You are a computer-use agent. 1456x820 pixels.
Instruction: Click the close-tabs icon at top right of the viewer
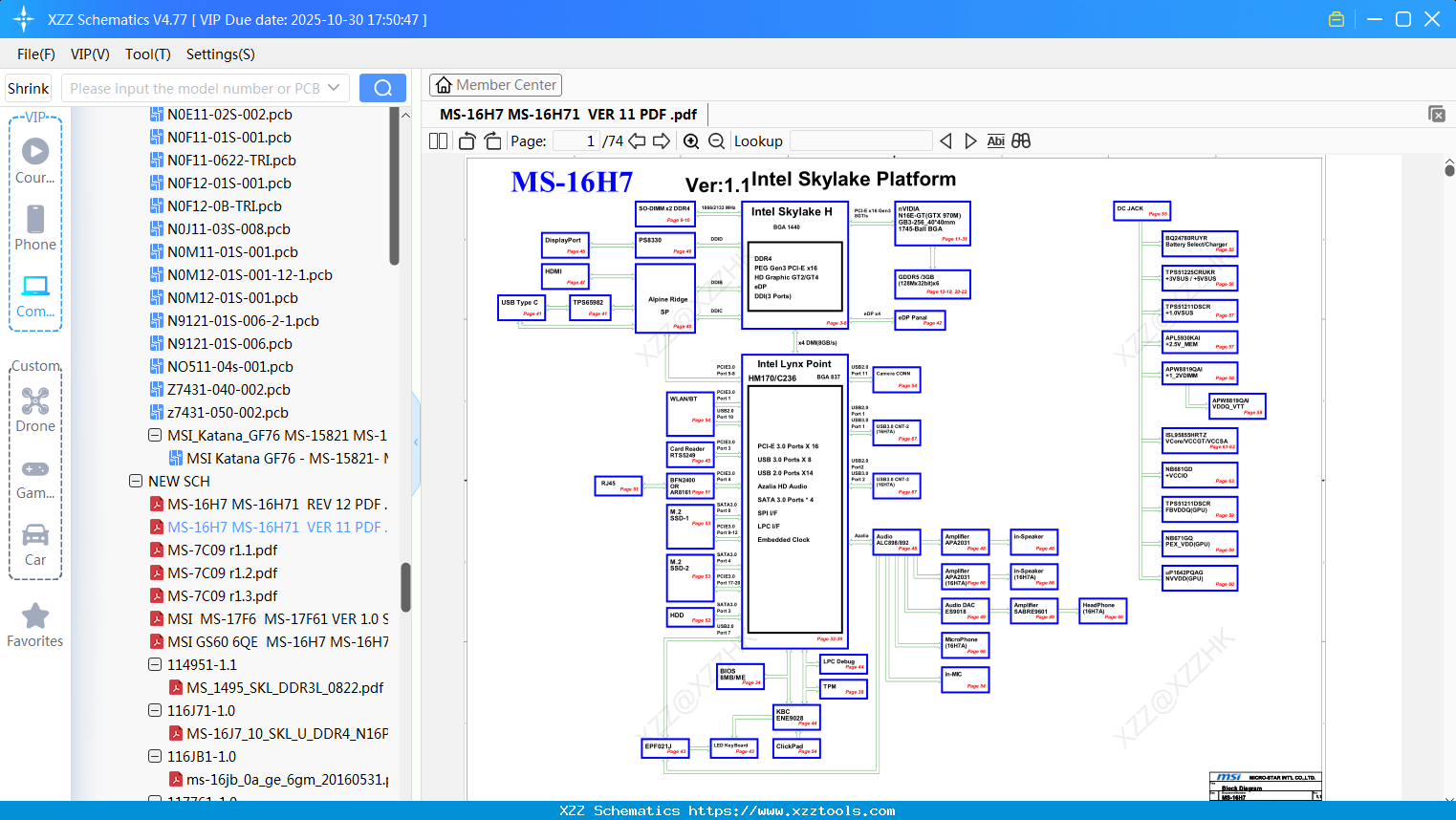tap(1437, 114)
